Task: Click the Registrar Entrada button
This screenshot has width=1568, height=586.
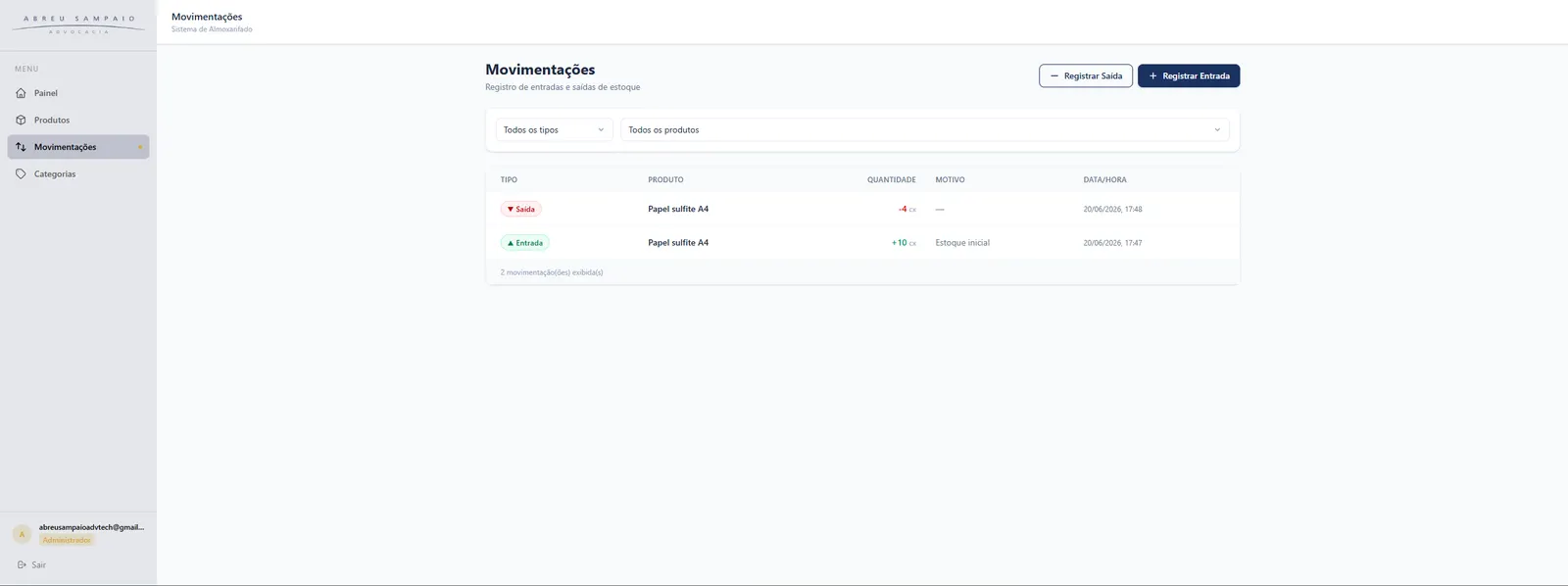Action: pos(1189,75)
